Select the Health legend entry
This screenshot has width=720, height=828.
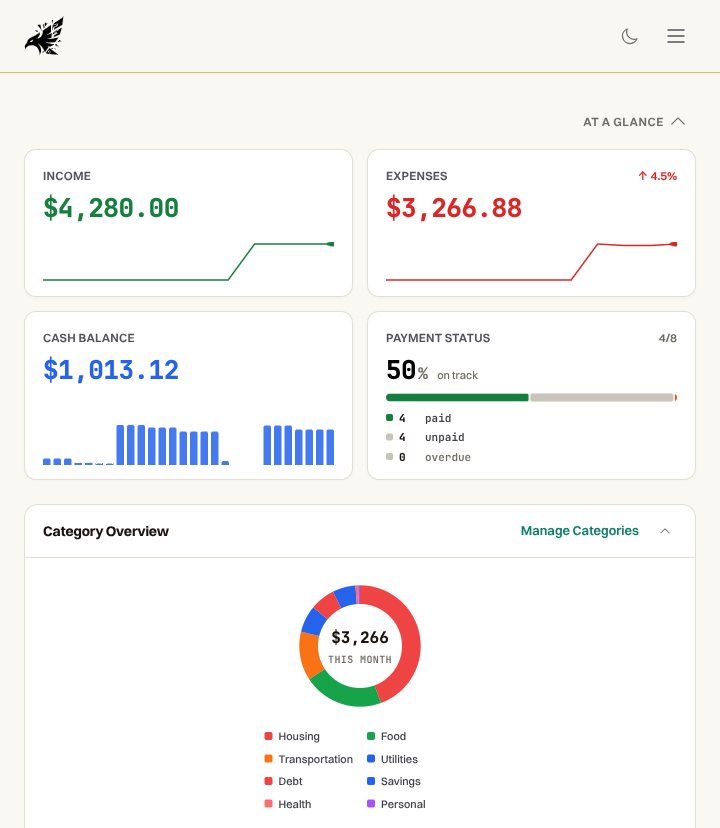(x=288, y=804)
